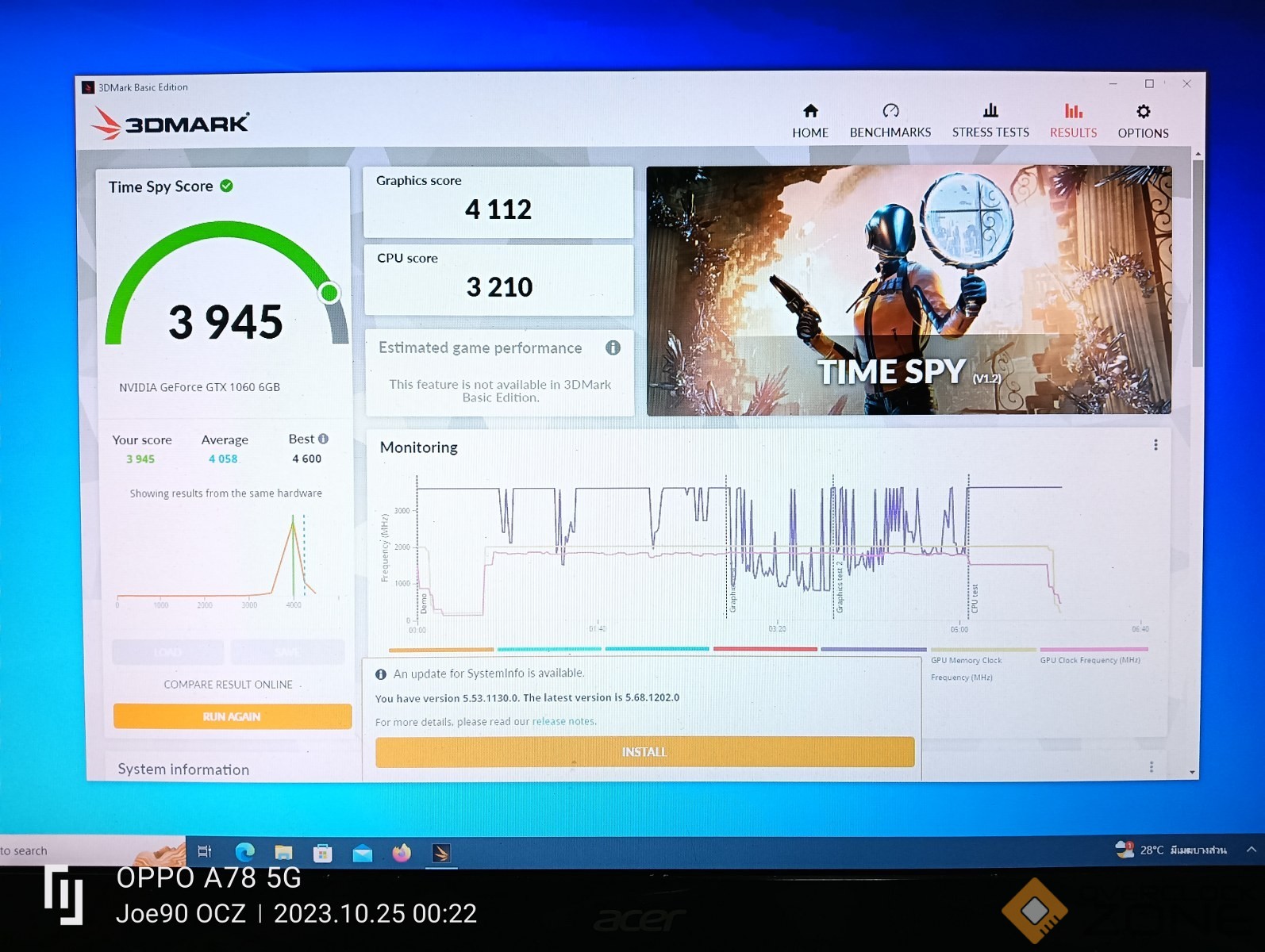Click the Time Spy benchmark image

(x=909, y=290)
